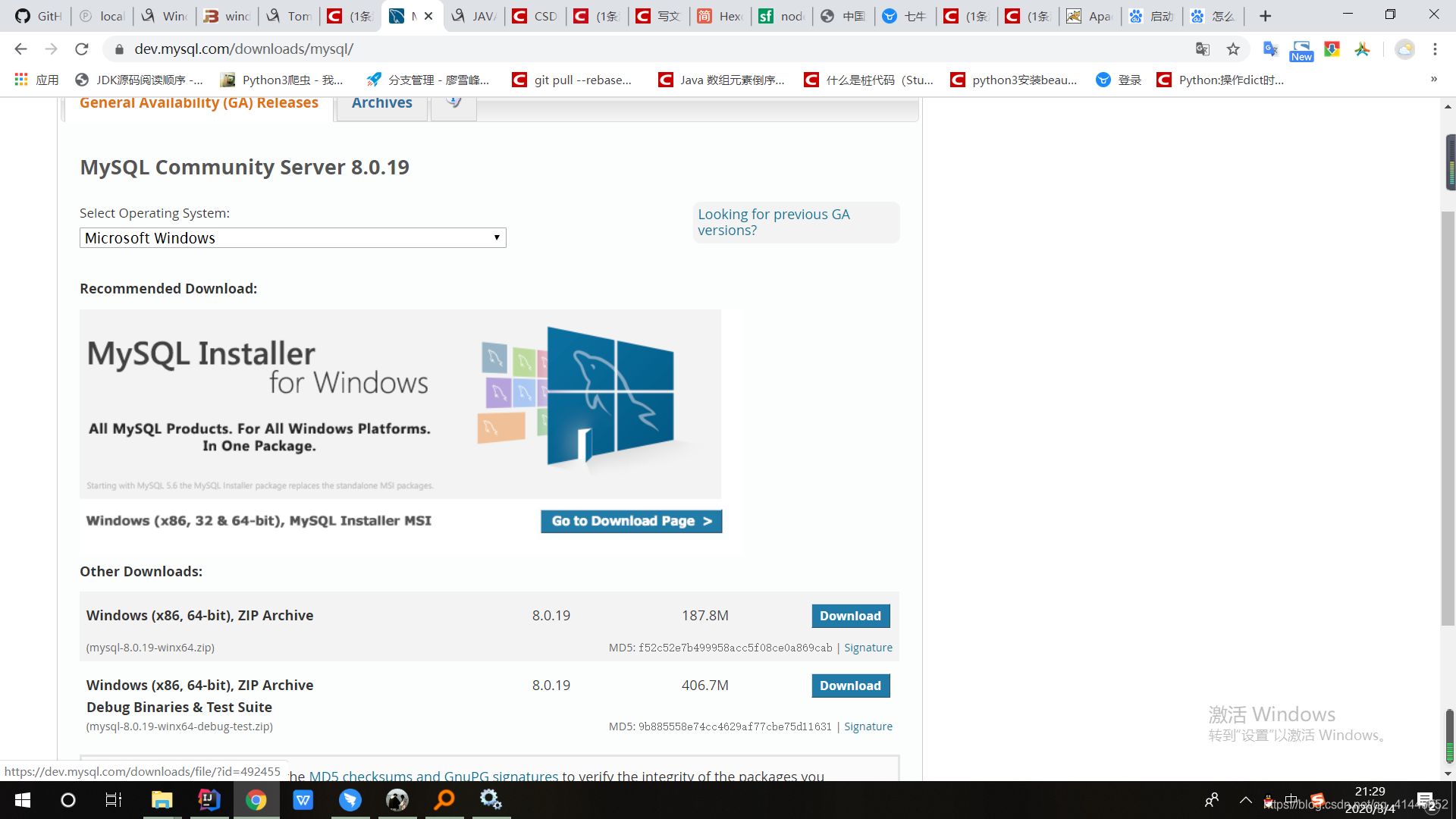Open IntelliJ IDEA from the taskbar
This screenshot has width=1456, height=819.
coord(209,799)
